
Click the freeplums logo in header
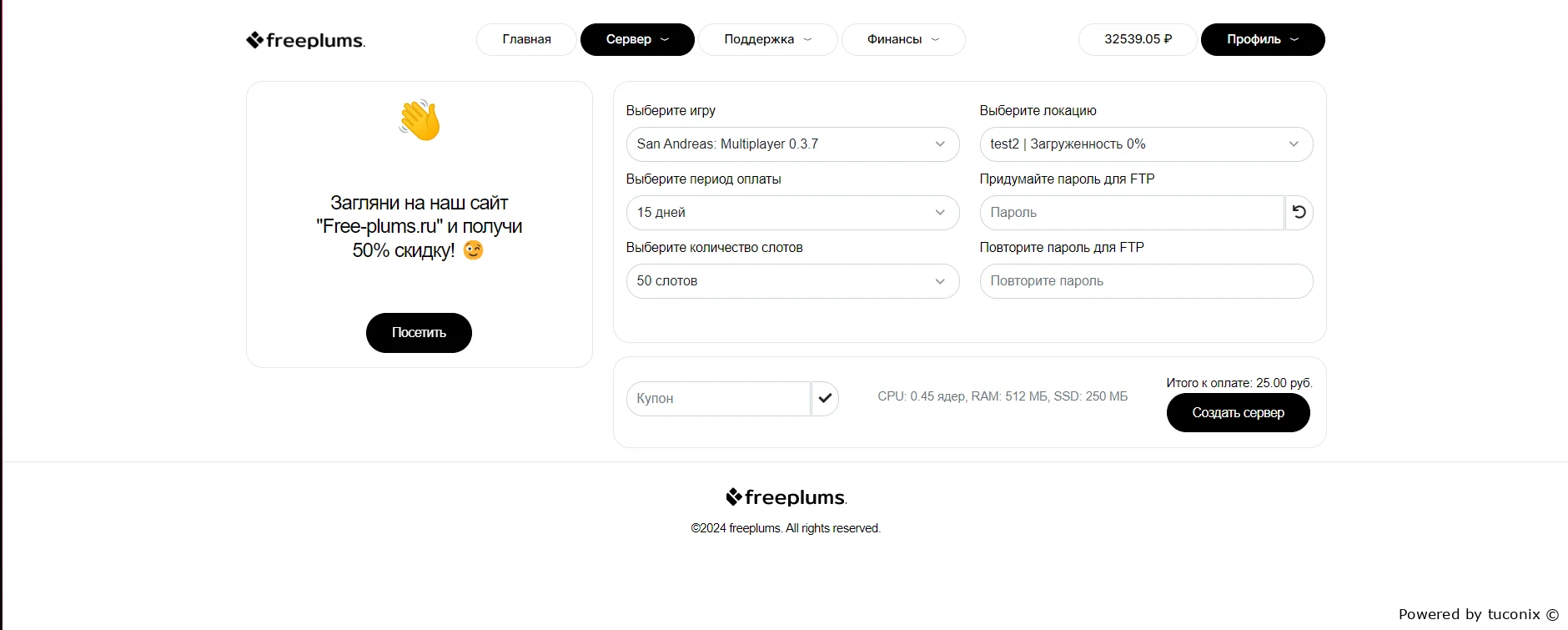click(x=305, y=40)
